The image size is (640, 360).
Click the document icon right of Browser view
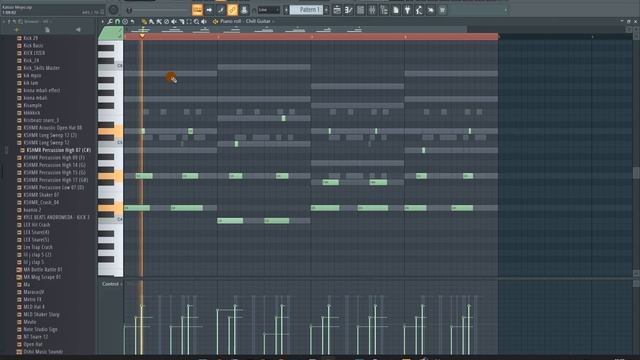[x=396, y=10]
